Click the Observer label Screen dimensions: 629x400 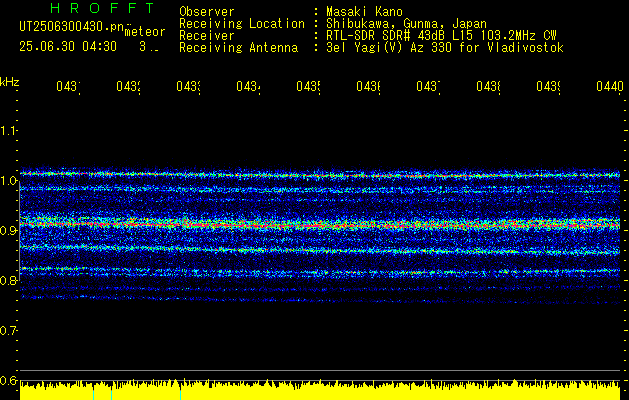tap(207, 12)
